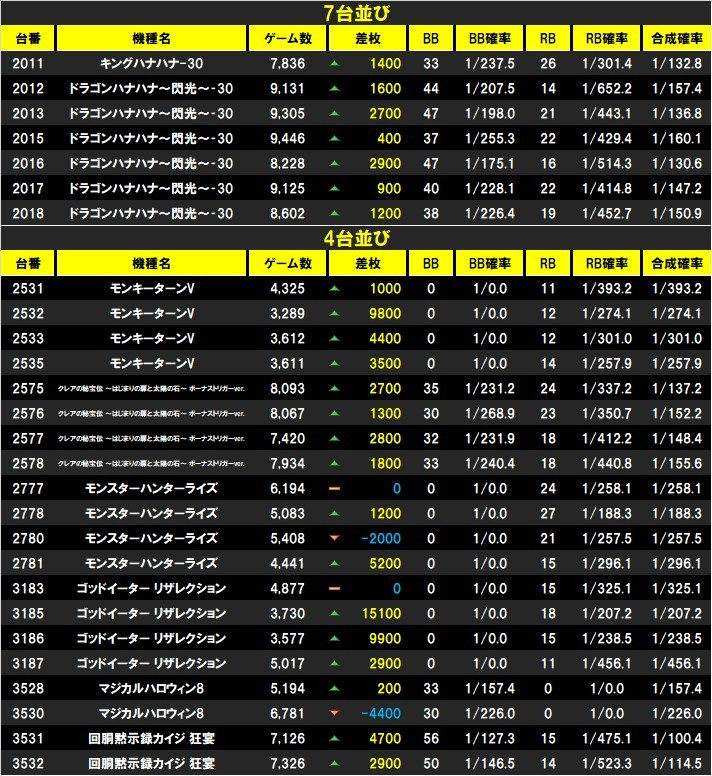Click the red down arrow in row 2780

pos(334,538)
